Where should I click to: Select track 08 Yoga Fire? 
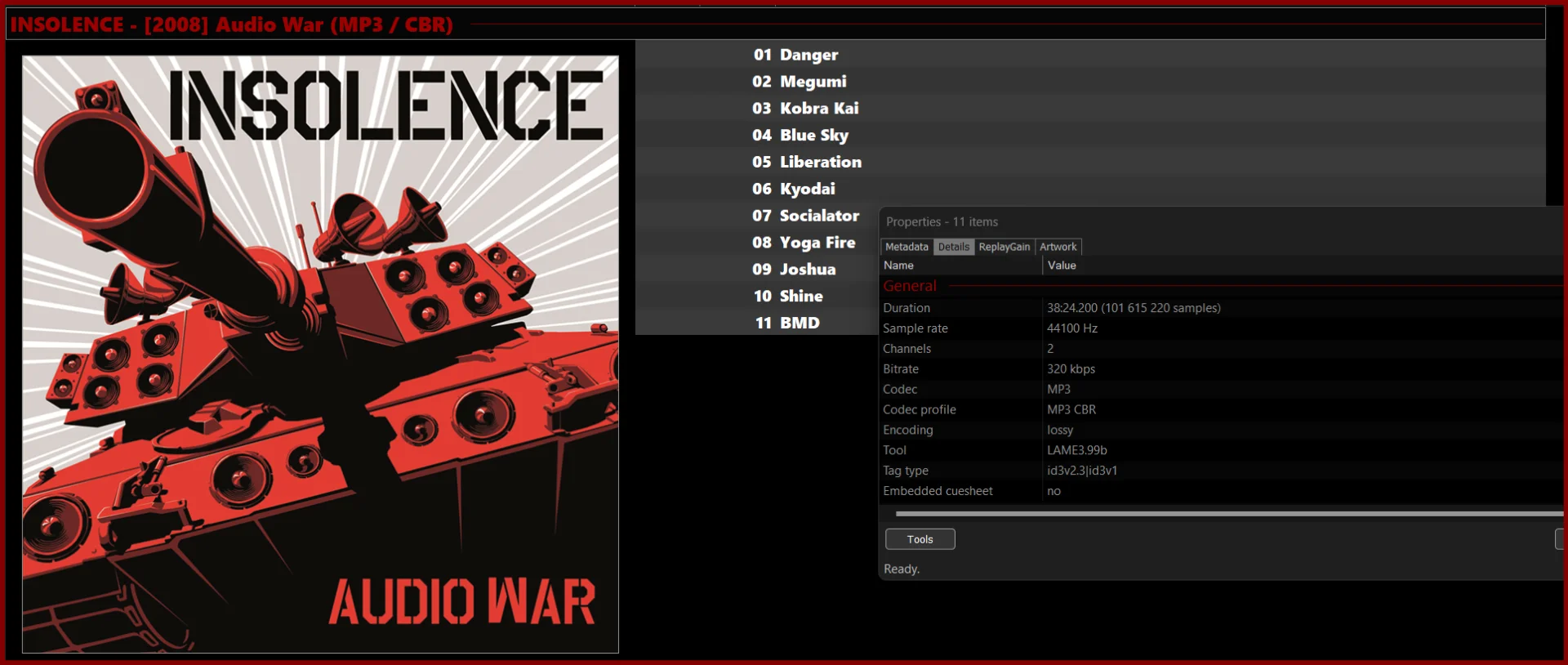[x=756, y=243]
